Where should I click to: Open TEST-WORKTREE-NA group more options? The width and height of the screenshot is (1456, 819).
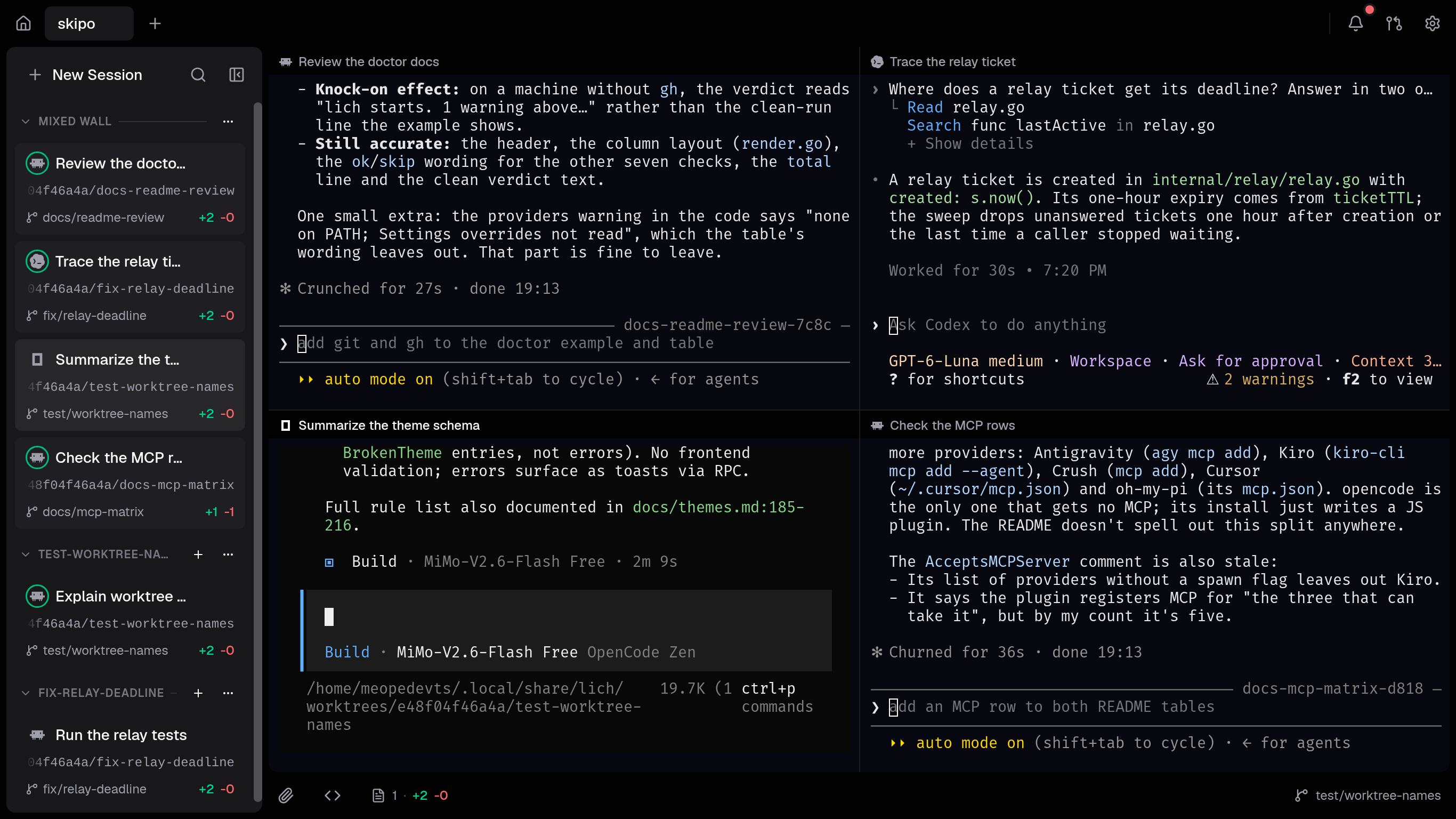[228, 555]
